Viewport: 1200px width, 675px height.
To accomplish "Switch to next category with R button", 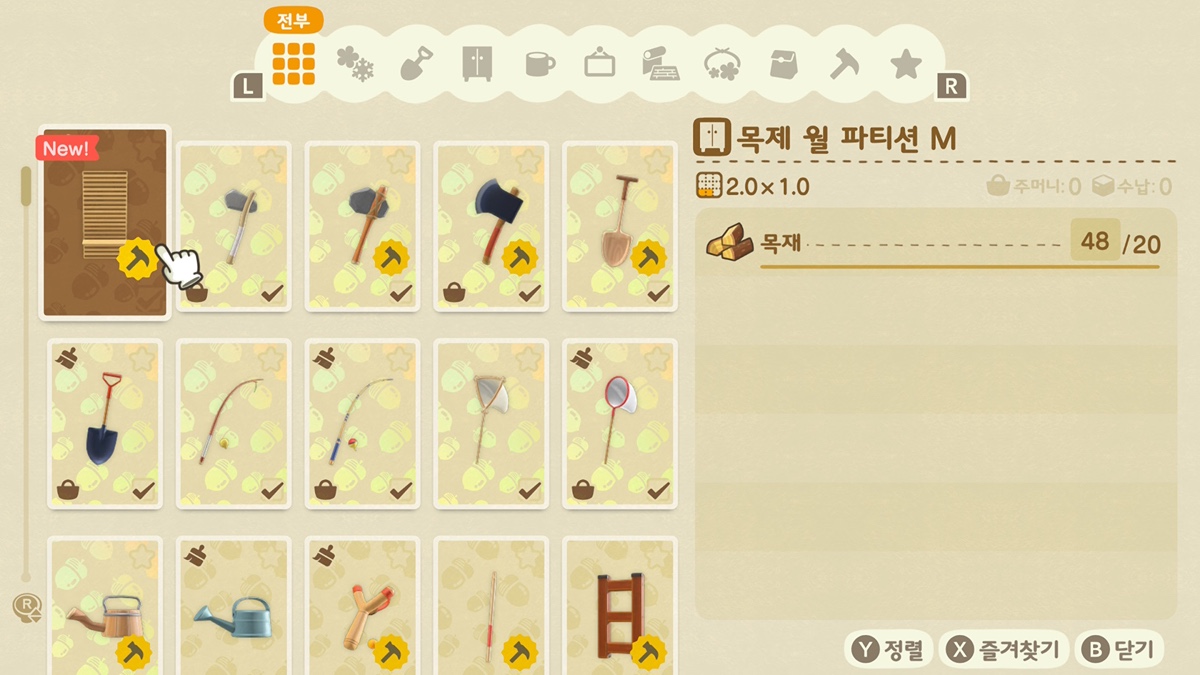I will coord(951,86).
